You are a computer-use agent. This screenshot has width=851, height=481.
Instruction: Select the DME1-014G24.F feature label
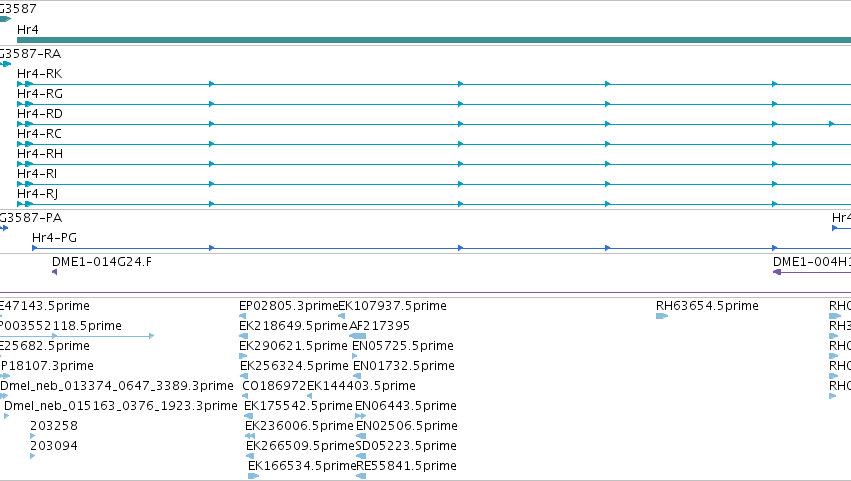tap(101, 262)
